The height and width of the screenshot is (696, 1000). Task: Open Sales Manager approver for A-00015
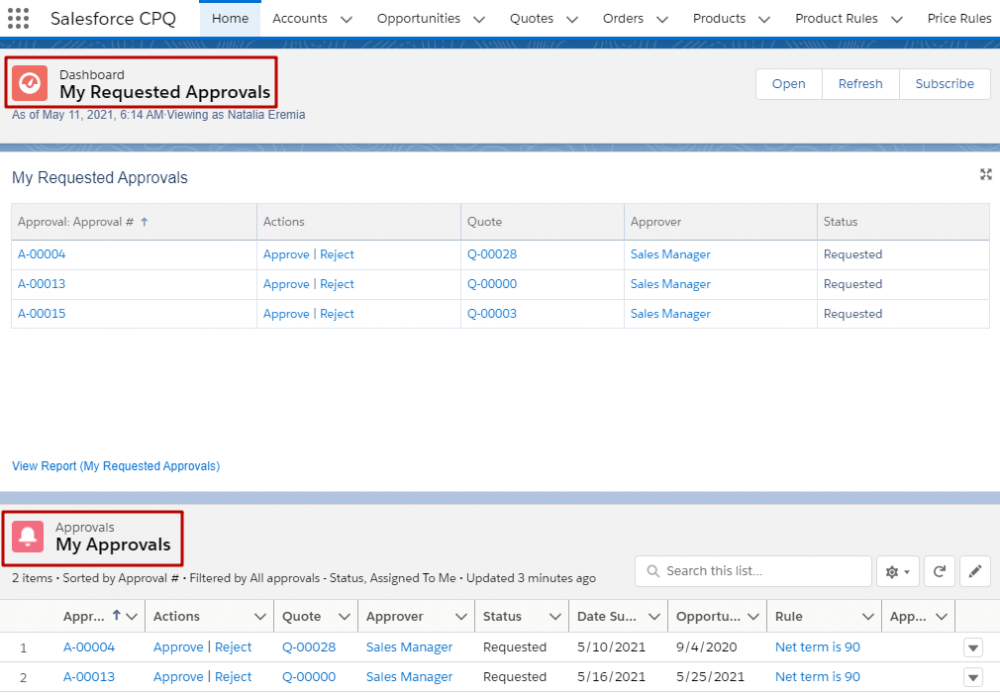pyautogui.click(x=670, y=314)
